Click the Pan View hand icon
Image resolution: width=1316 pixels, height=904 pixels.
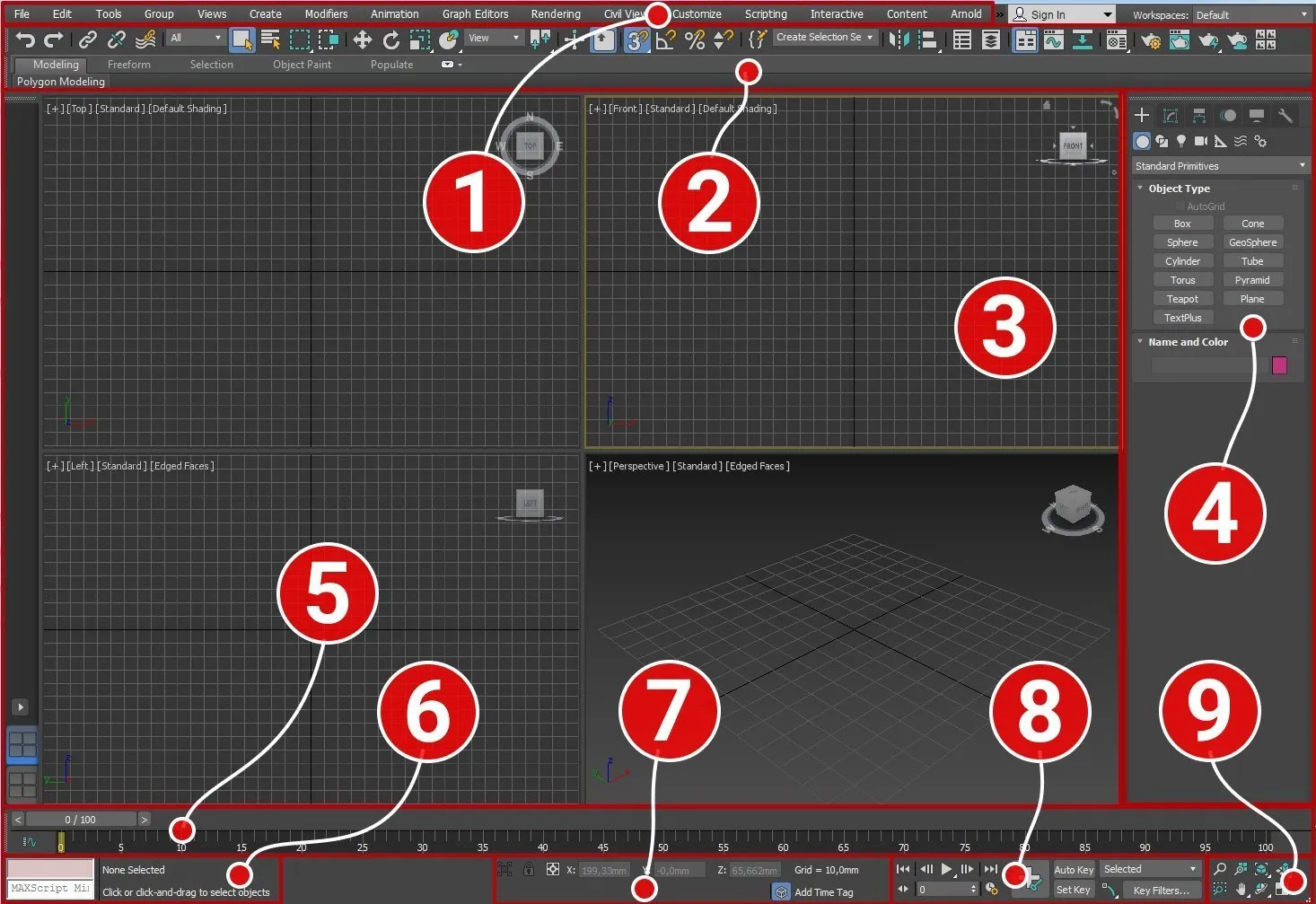tap(1241, 889)
